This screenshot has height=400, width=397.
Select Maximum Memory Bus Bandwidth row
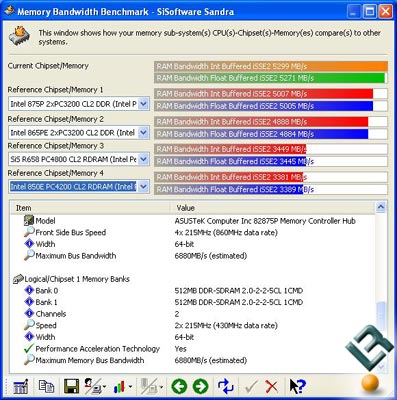192,360
